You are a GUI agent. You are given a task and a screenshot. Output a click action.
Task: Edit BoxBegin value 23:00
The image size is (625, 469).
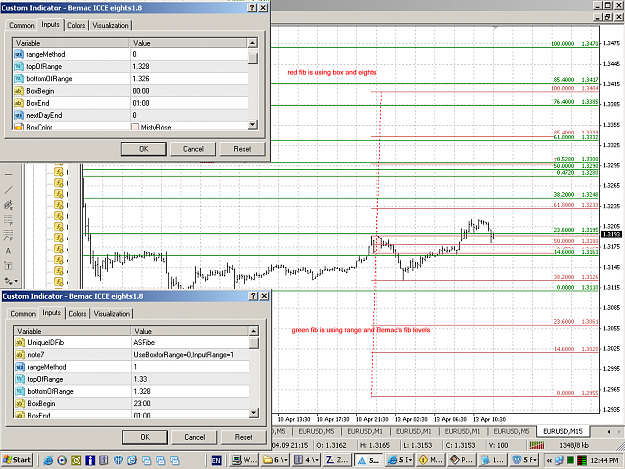190,404
